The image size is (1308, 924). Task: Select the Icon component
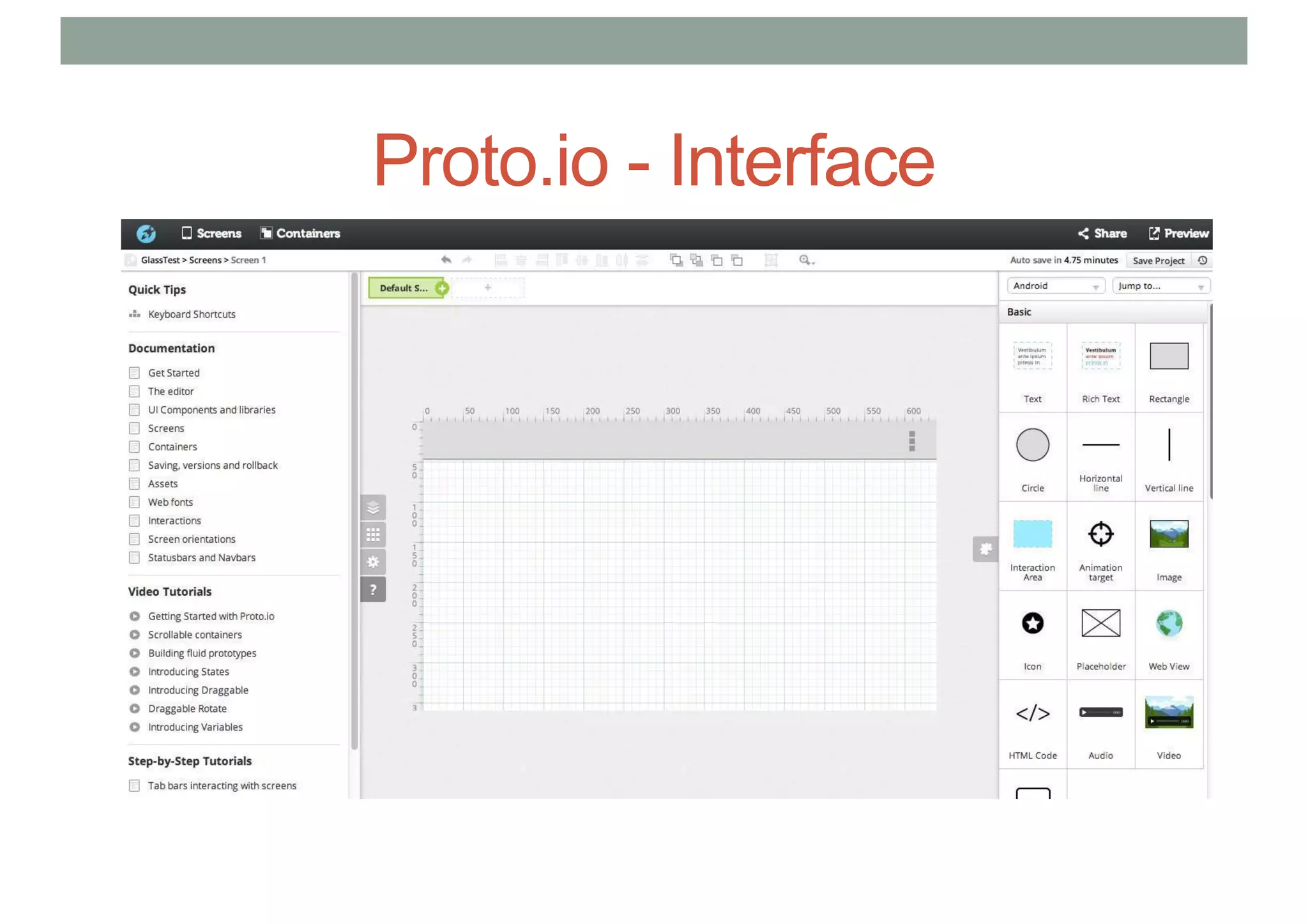tap(1033, 635)
